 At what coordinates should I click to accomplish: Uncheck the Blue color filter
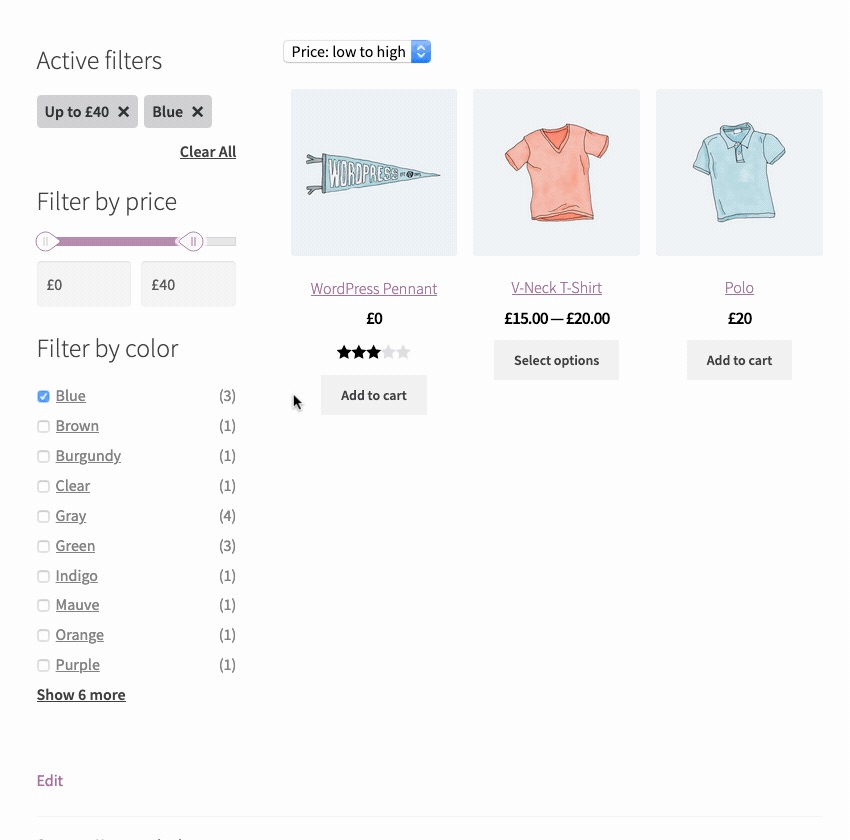[x=43, y=396]
